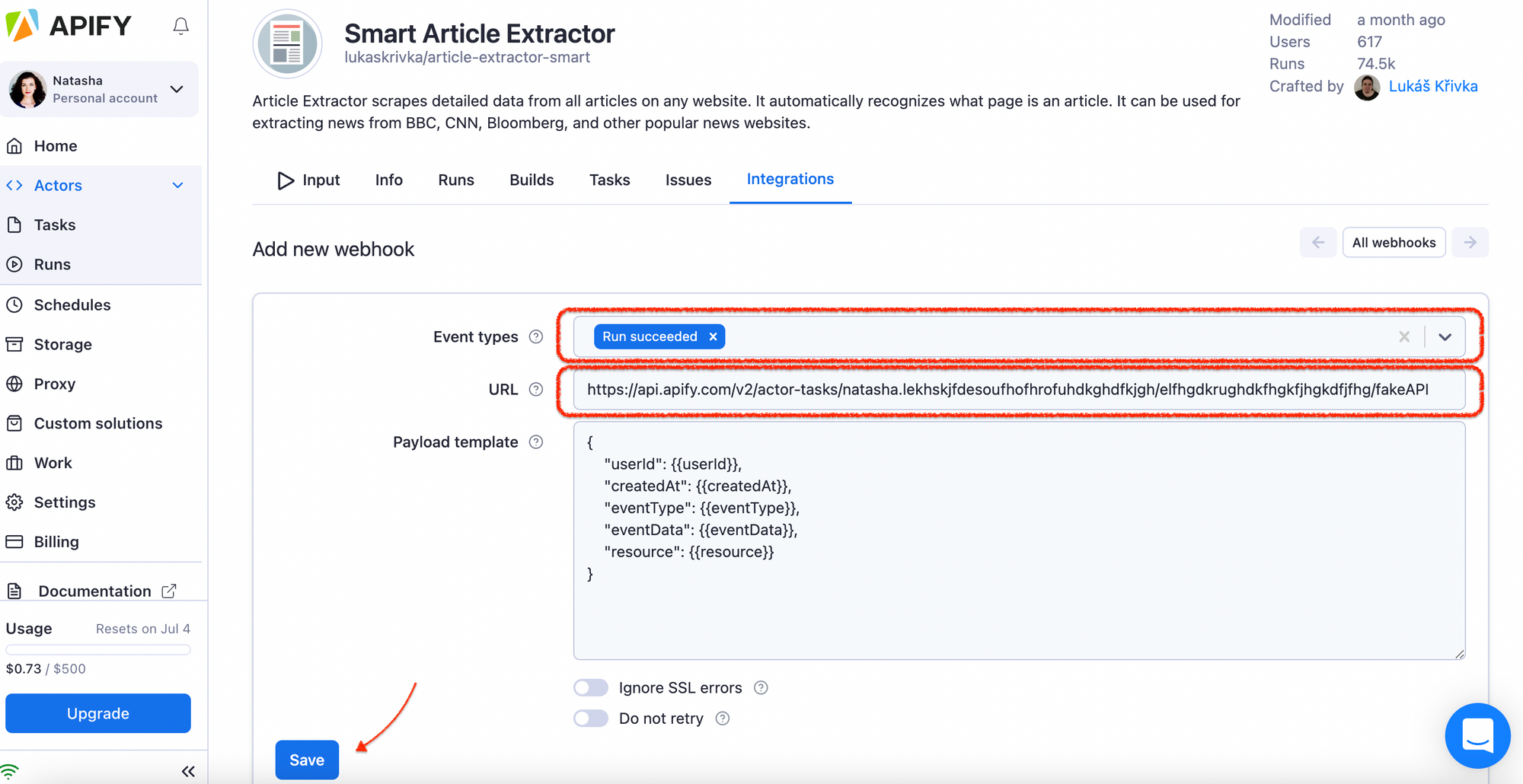
Task: Open the Issues tab
Action: coord(688,180)
